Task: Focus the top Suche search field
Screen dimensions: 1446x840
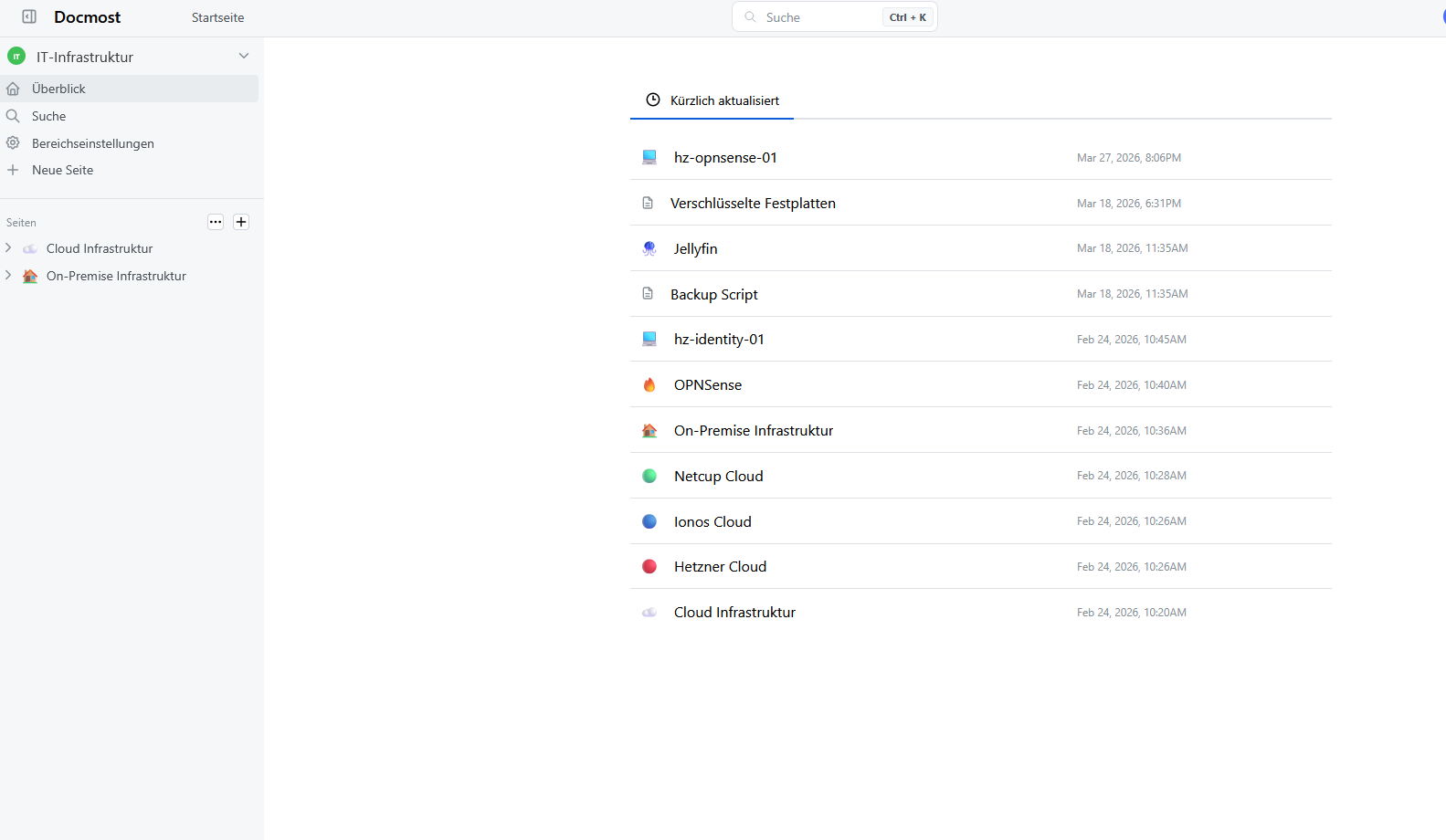Action: [x=835, y=17]
